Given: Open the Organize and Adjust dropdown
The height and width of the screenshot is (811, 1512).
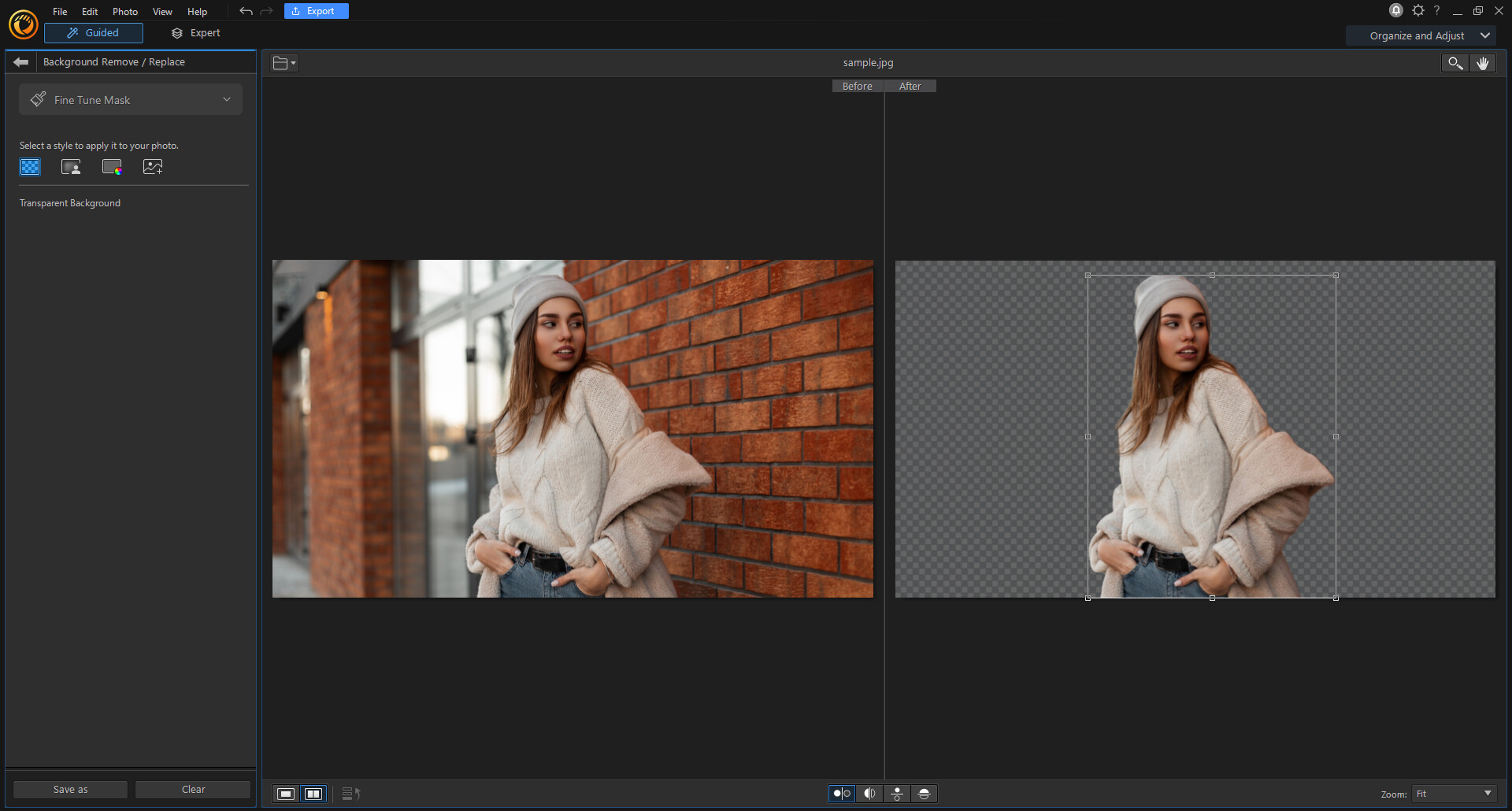Looking at the screenshot, I should tap(1421, 35).
